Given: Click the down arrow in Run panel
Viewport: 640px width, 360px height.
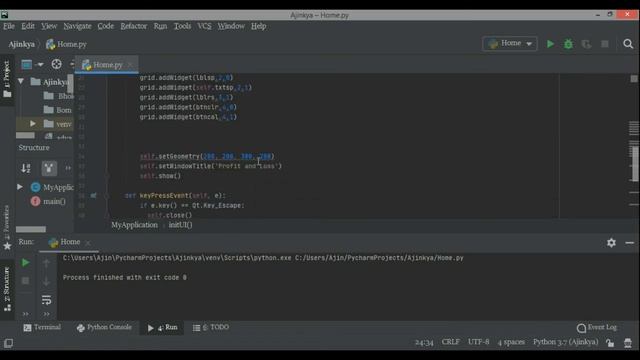Looking at the screenshot, I should tap(46, 281).
